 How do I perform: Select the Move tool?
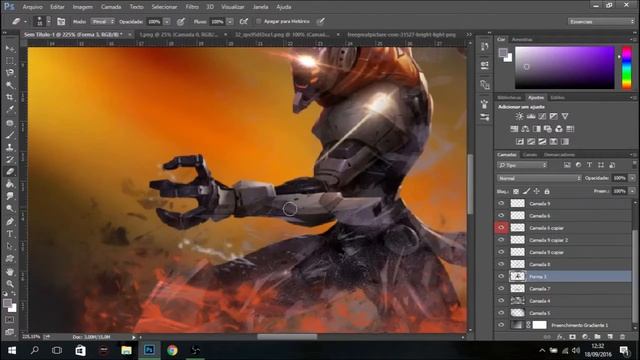(10, 49)
